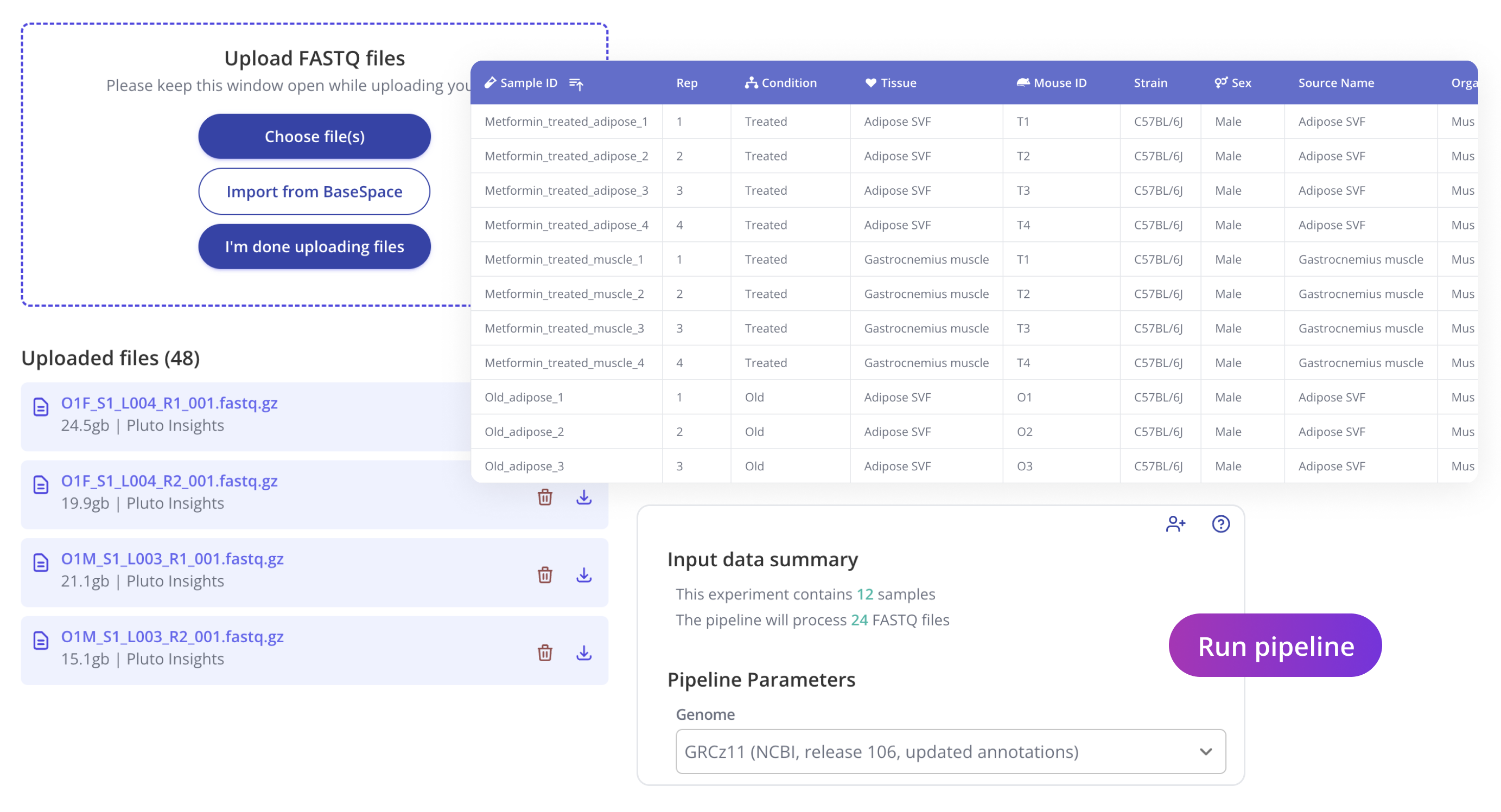
Task: Expand the Genome dropdown
Action: point(950,751)
